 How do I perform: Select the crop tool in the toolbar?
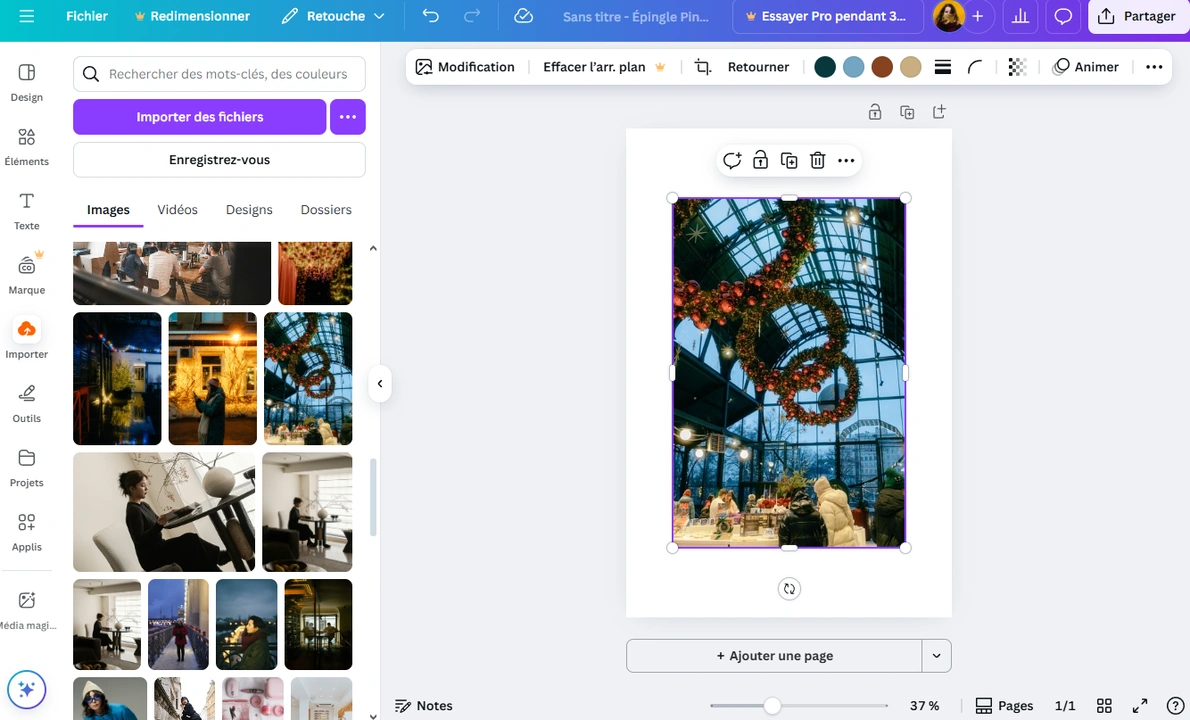tap(702, 66)
